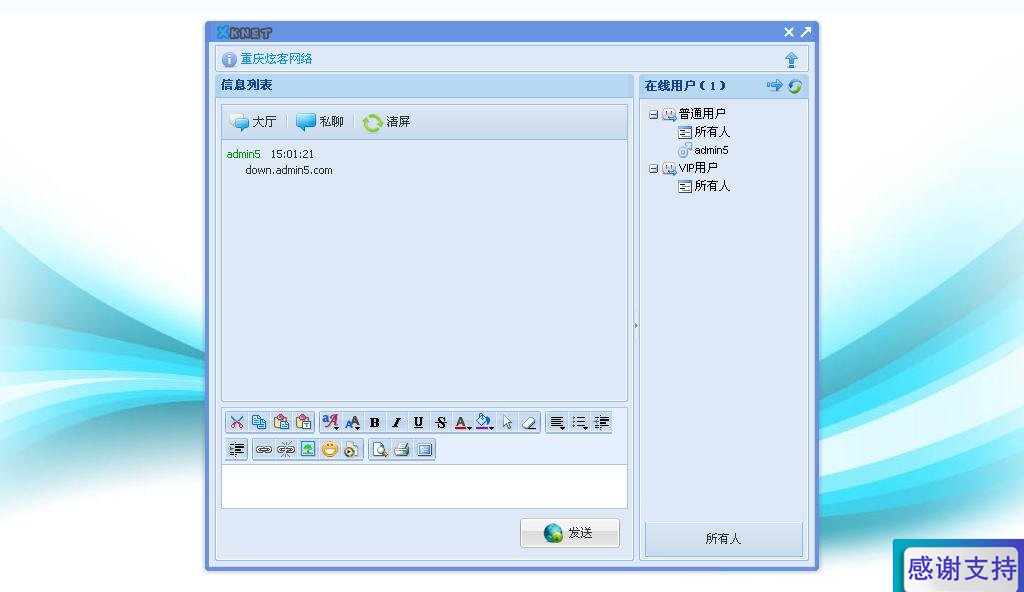The height and width of the screenshot is (592, 1024).
Task: Click the preview magnifier icon
Action: [x=379, y=449]
